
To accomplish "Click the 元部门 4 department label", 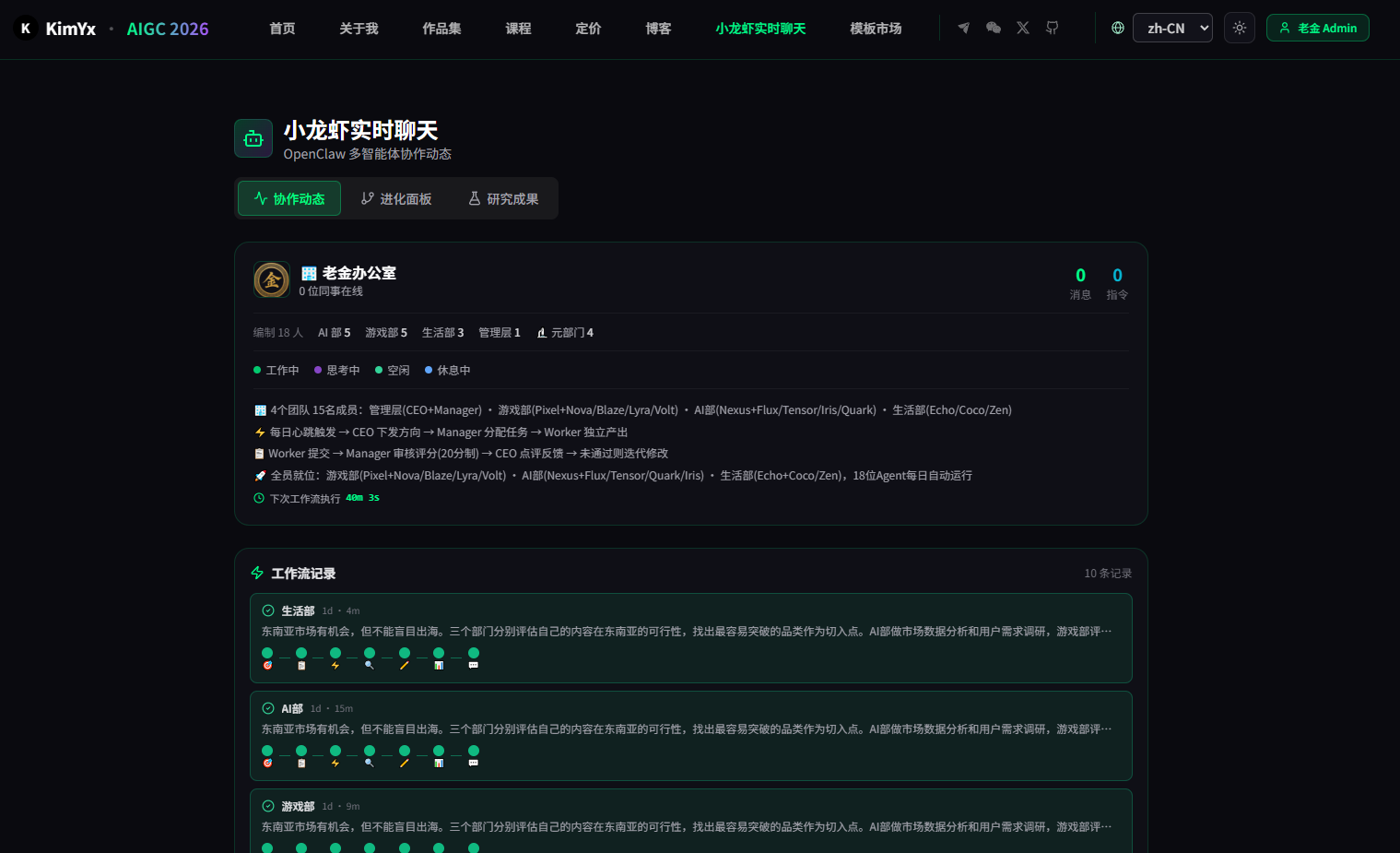I will coord(565,332).
